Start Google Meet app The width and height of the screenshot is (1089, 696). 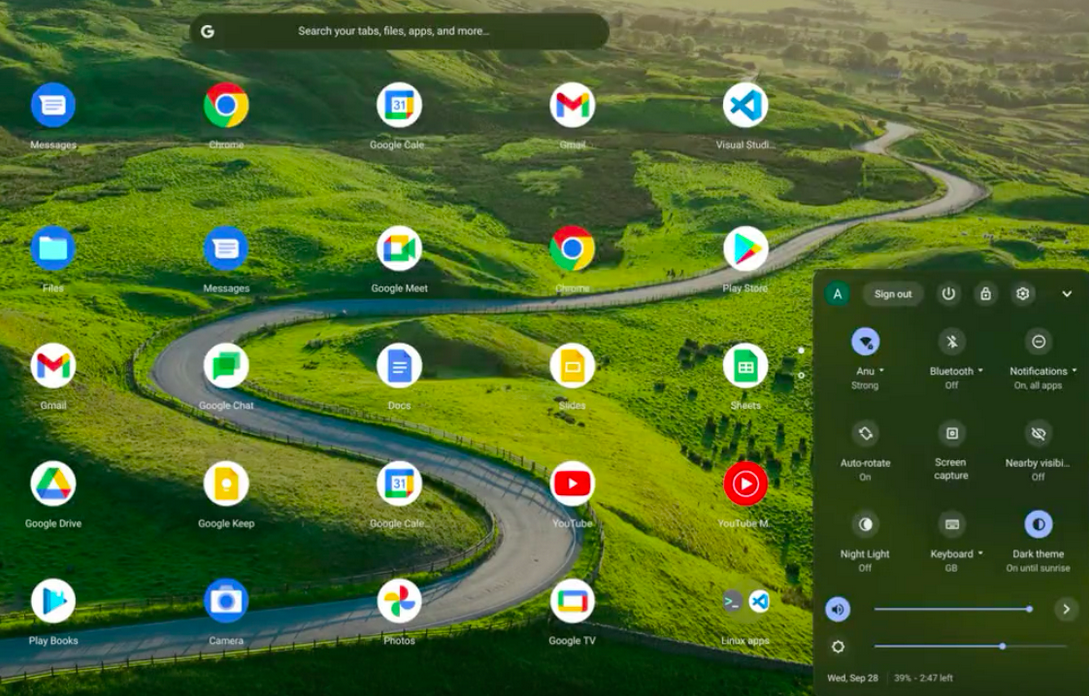click(x=399, y=249)
